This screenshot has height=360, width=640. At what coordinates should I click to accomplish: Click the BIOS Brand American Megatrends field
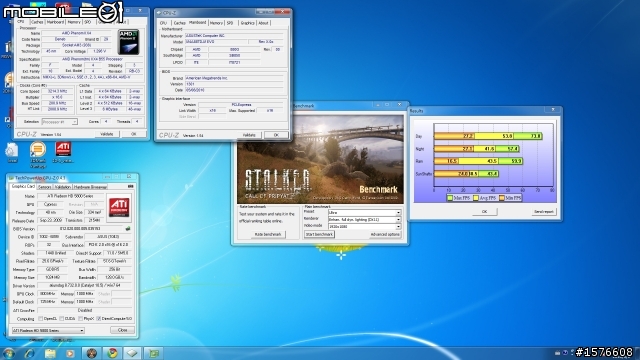point(234,78)
